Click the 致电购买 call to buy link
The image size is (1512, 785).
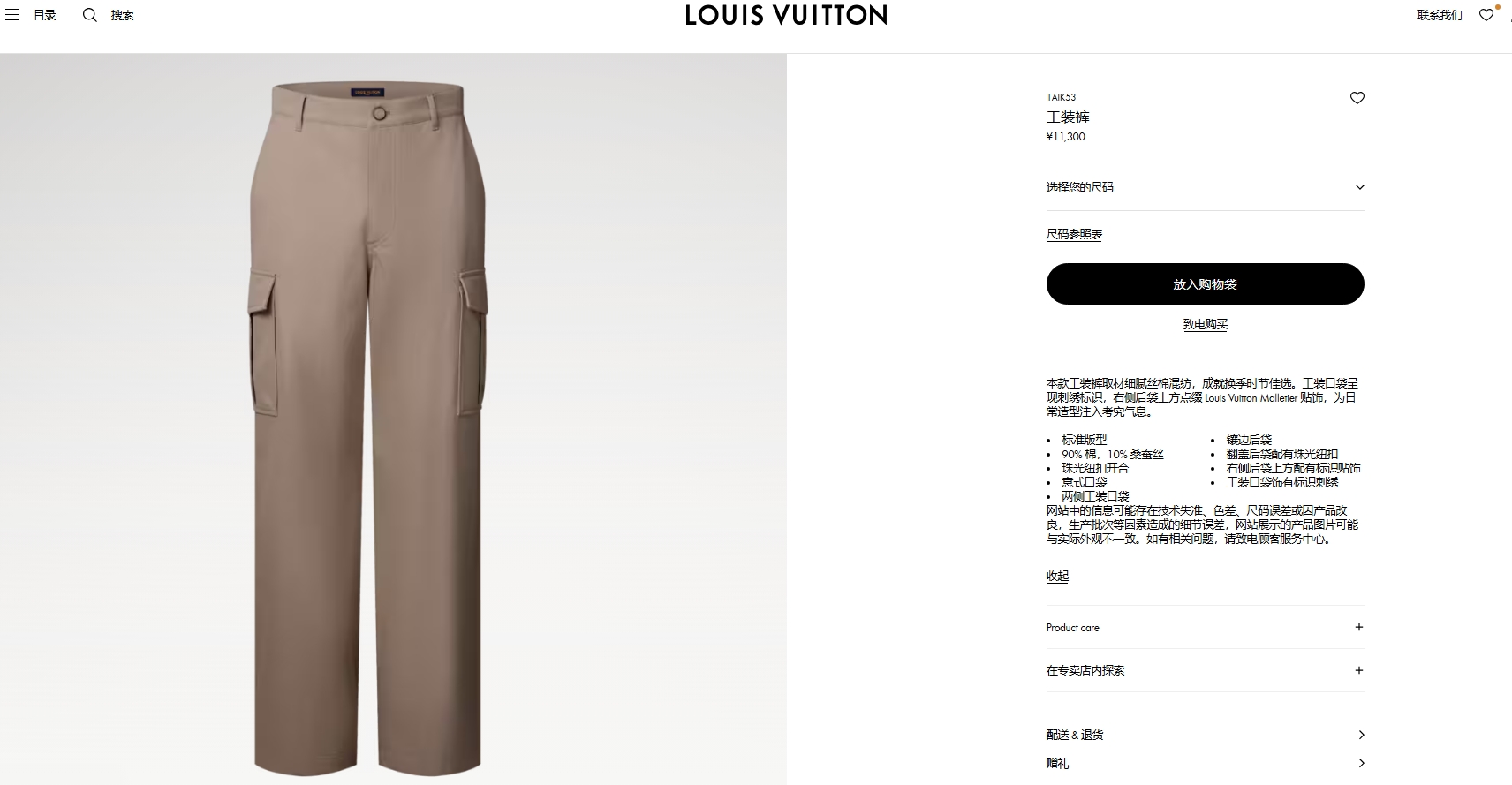[1206, 324]
